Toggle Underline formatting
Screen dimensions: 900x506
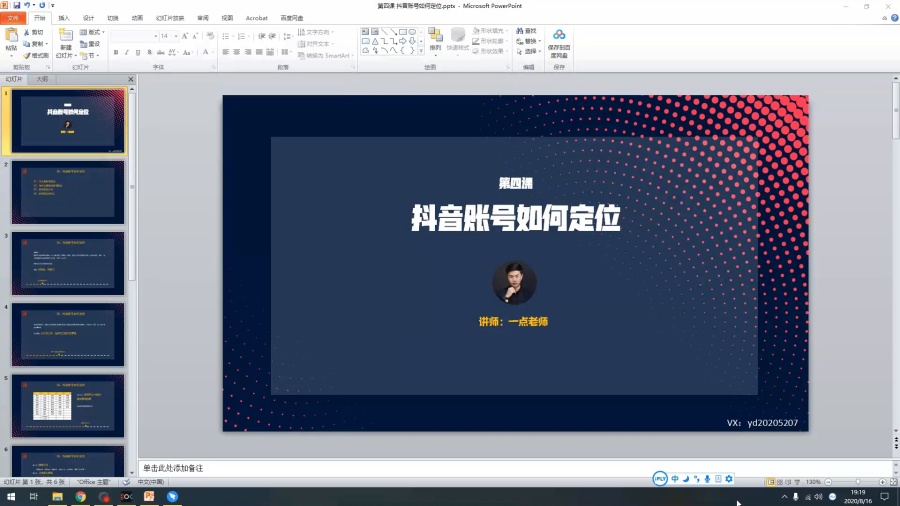tap(138, 52)
